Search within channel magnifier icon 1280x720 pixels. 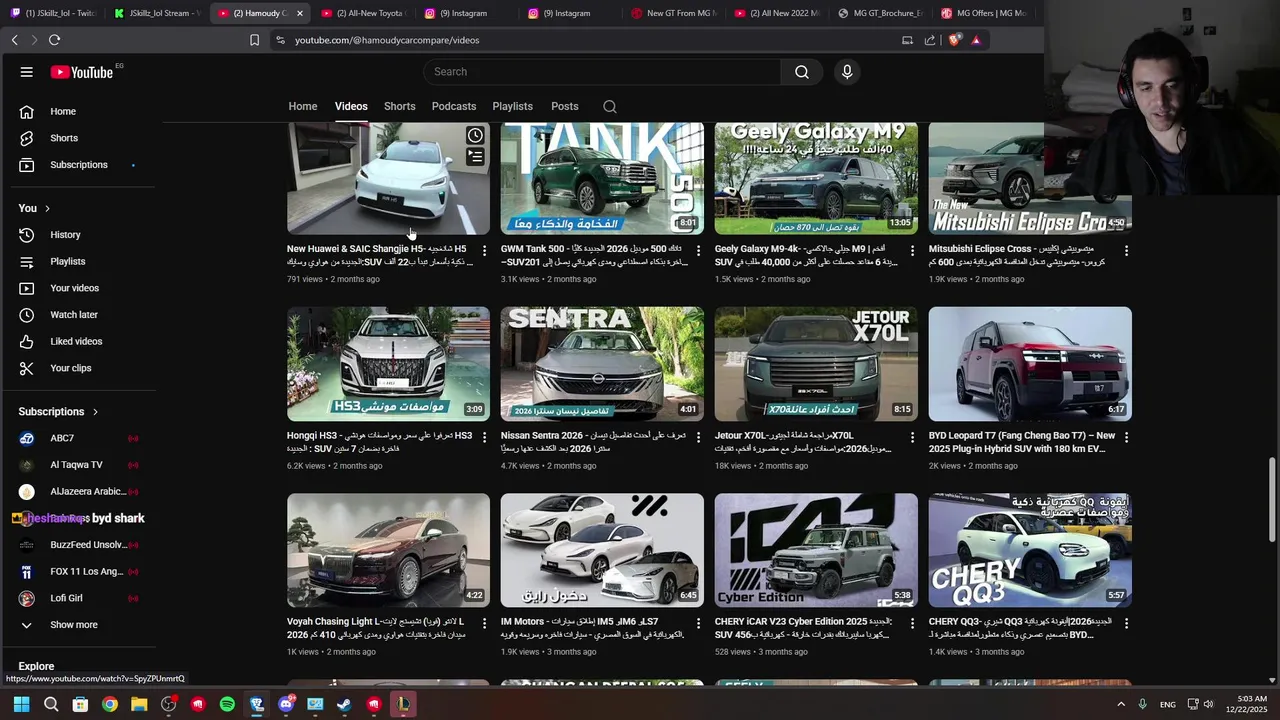coord(610,106)
